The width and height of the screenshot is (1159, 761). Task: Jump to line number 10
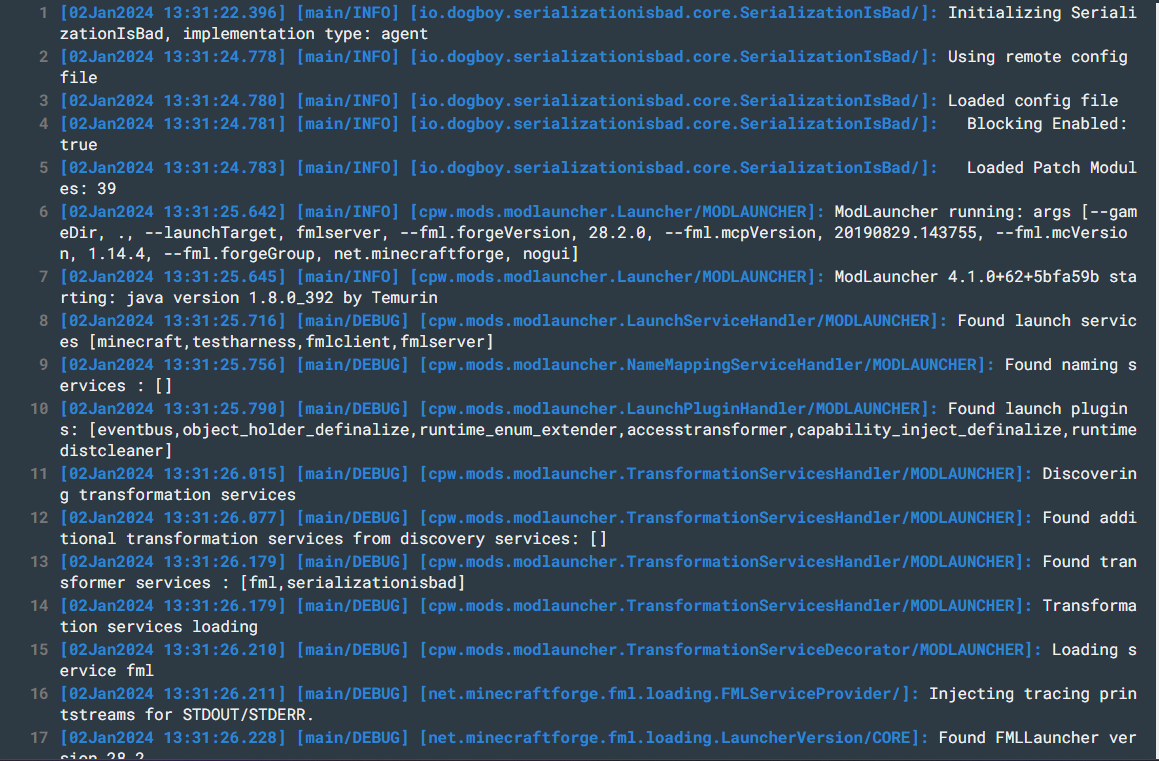tap(39, 409)
